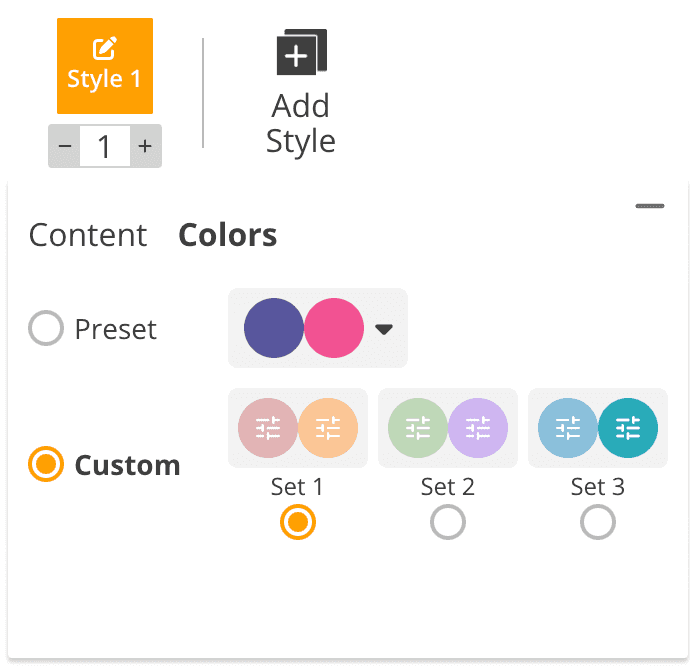The width and height of the screenshot is (696, 666).
Task: Open Set 1 pink color adjuster
Action: tap(268, 428)
